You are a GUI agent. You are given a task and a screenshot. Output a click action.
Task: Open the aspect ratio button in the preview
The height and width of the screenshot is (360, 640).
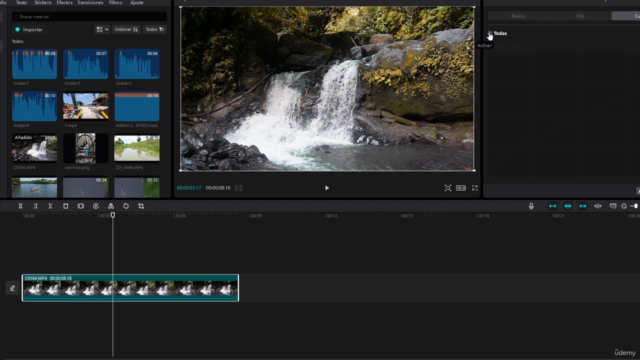461,188
